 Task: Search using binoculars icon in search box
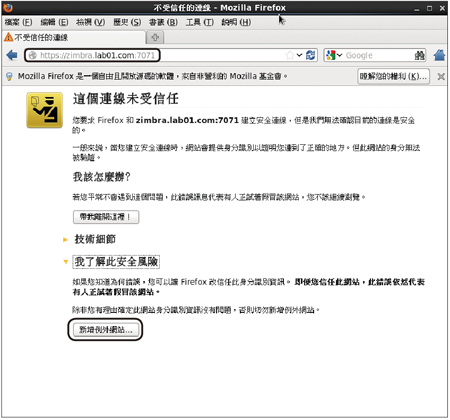coord(420,55)
